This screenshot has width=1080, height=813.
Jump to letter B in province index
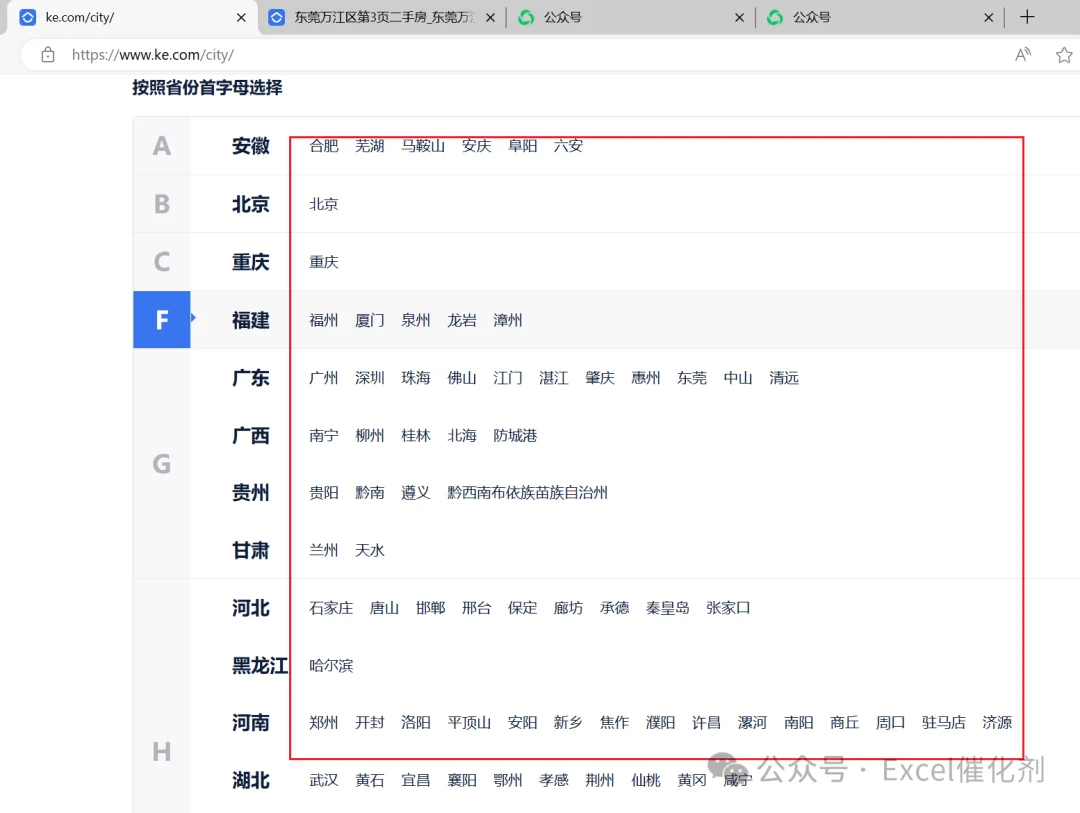tap(162, 204)
